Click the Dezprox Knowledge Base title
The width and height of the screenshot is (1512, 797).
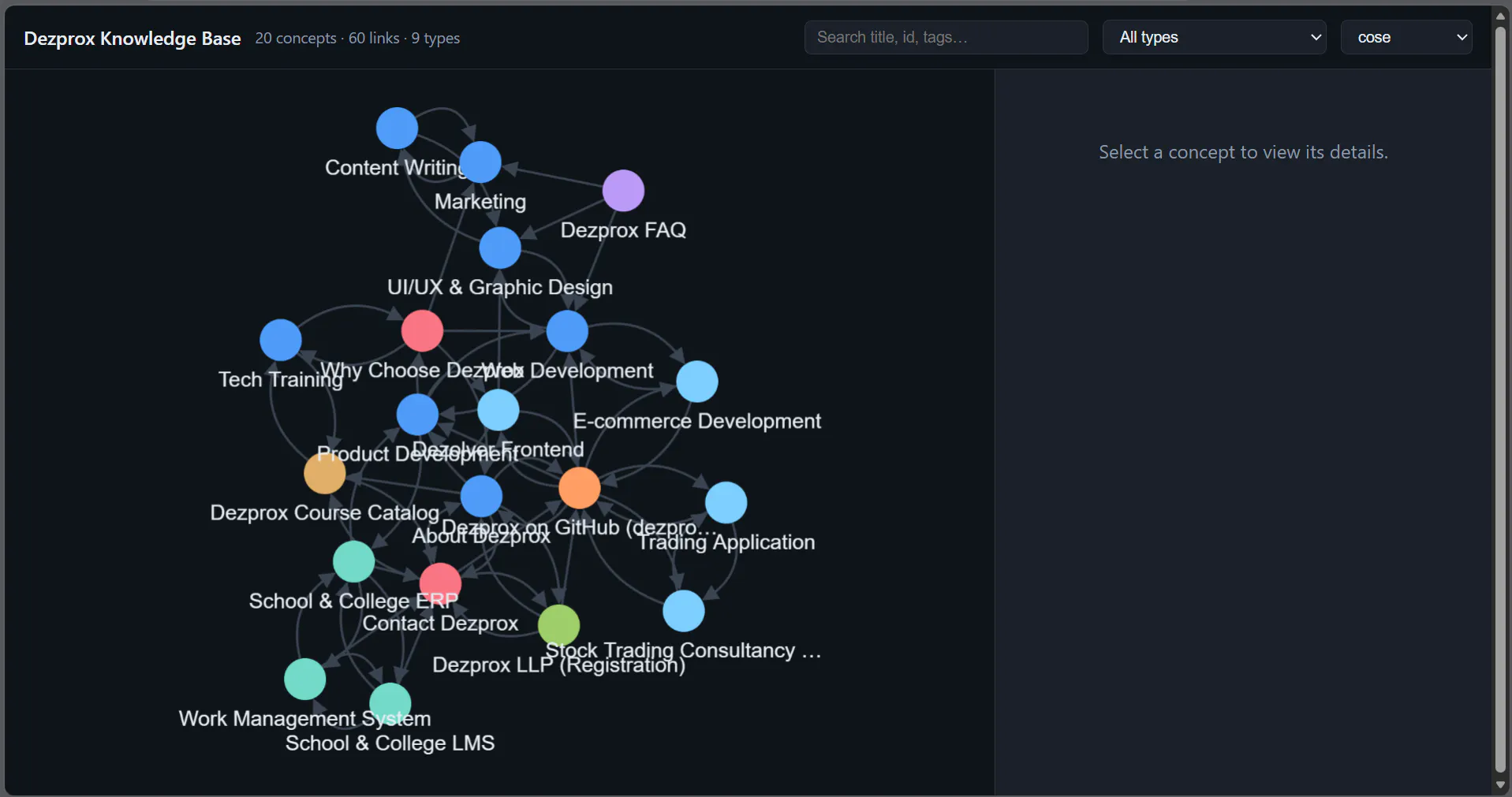click(x=133, y=39)
